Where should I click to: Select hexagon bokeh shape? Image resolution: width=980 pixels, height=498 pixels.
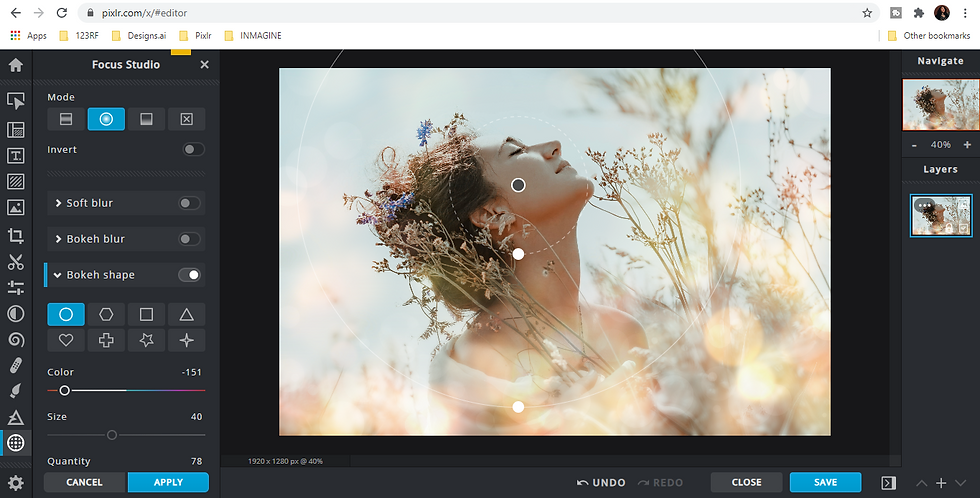tap(106, 314)
